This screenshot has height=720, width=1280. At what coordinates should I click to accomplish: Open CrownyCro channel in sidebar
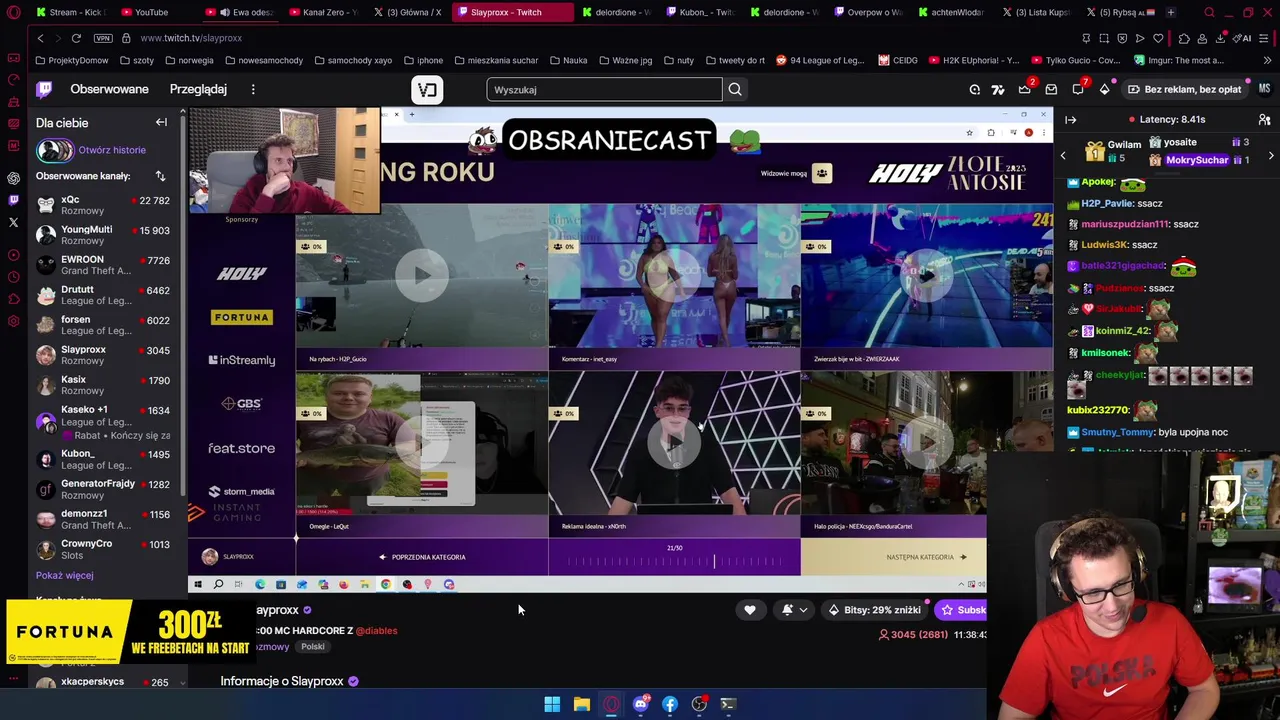tap(104, 549)
